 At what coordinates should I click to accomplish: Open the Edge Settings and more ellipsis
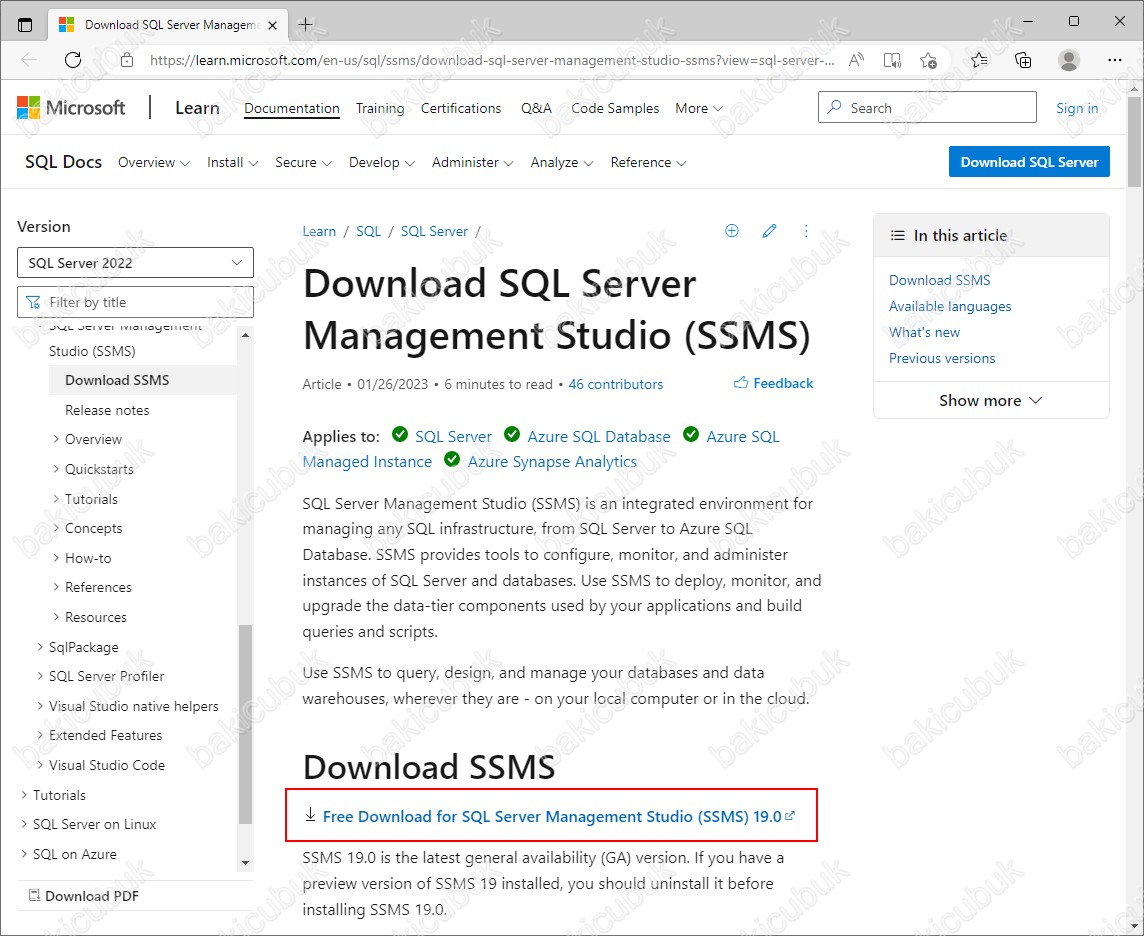[1114, 60]
